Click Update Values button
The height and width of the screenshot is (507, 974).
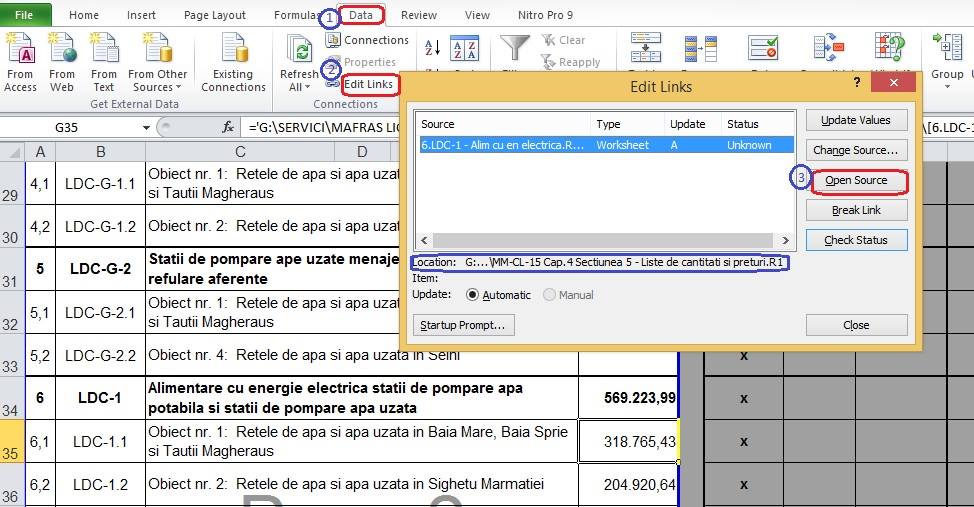pyautogui.click(x=856, y=120)
